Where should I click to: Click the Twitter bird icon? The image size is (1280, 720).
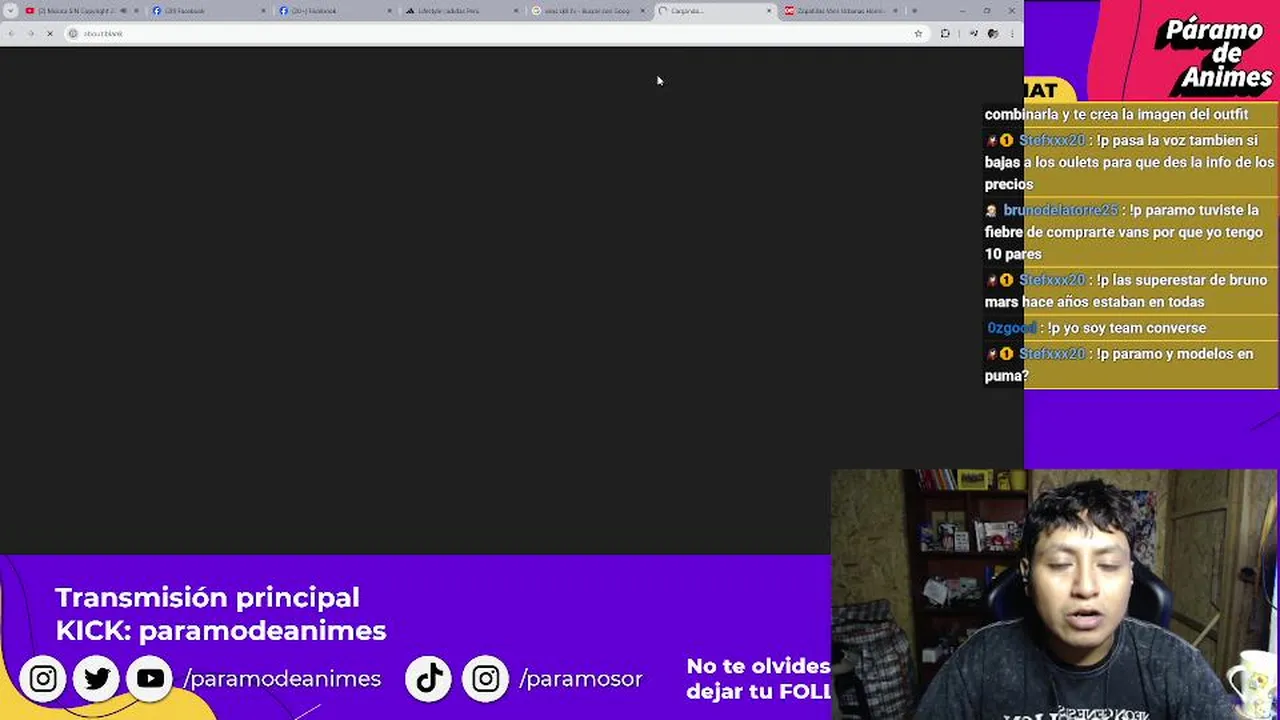97,679
